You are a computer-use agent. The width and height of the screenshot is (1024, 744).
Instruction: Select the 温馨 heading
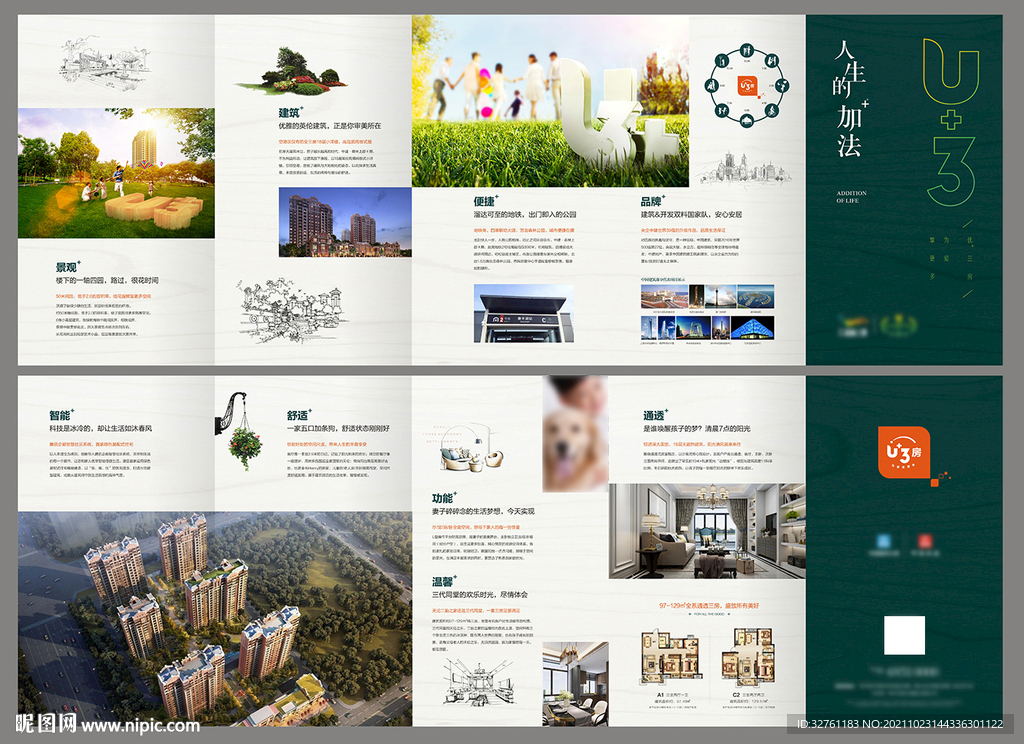443,581
